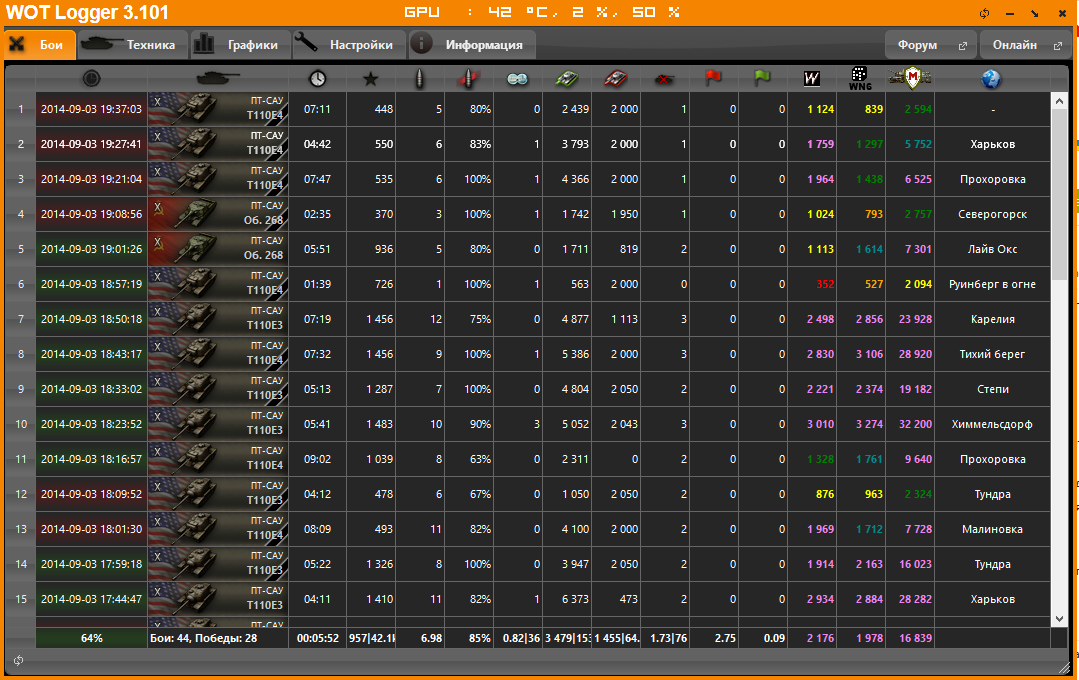Click the 64% win rate summary cell
The height and width of the screenshot is (680, 1079).
[x=92, y=638]
